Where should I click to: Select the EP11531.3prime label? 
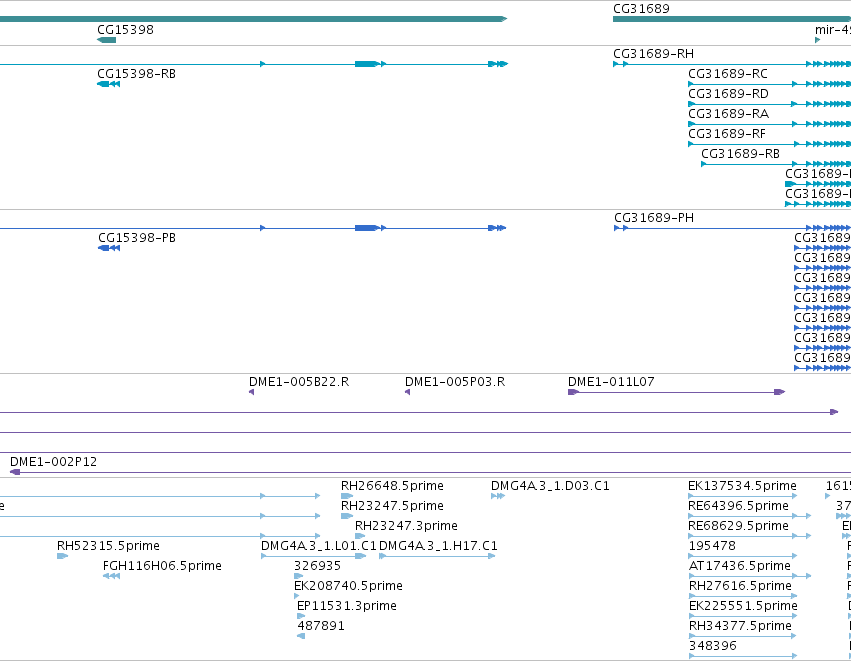pyautogui.click(x=347, y=606)
